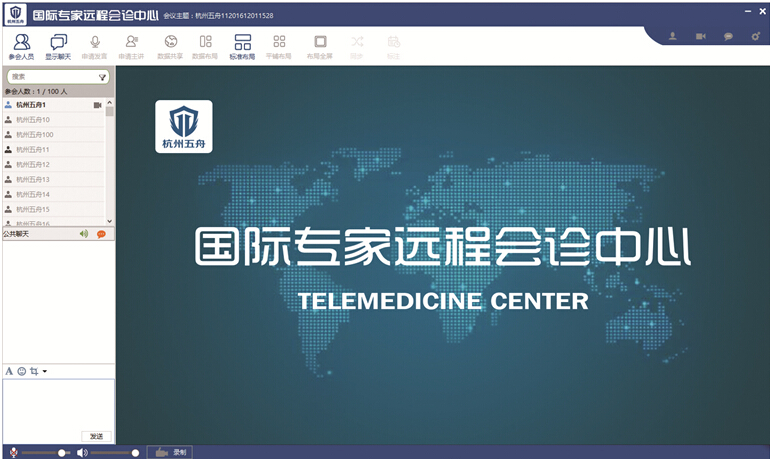Expand the screenshot tool dropdown arrow

coord(44,372)
